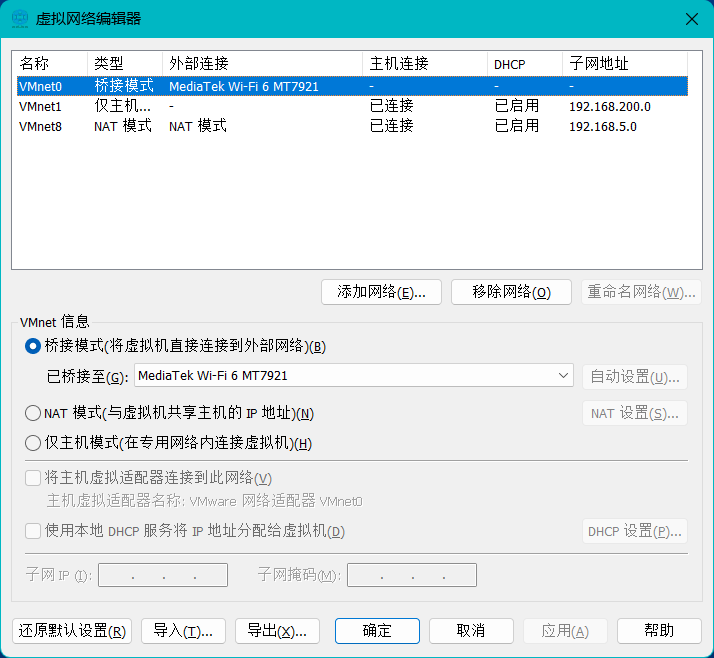714x658 pixels.
Task: Click the Virtual Network Editor title bar icon
Action: click(20, 18)
